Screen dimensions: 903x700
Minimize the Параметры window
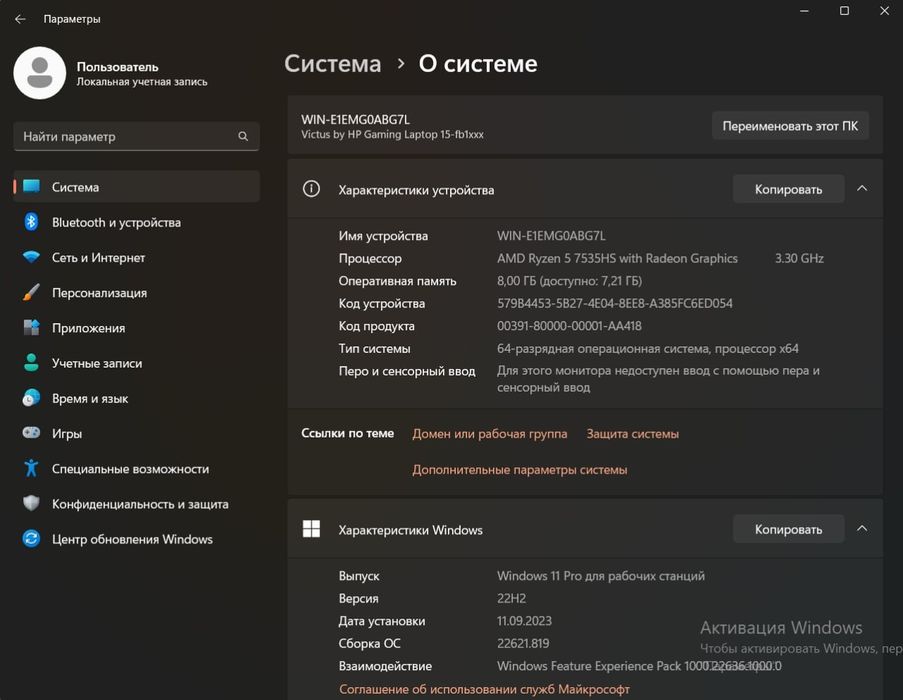[x=805, y=11]
